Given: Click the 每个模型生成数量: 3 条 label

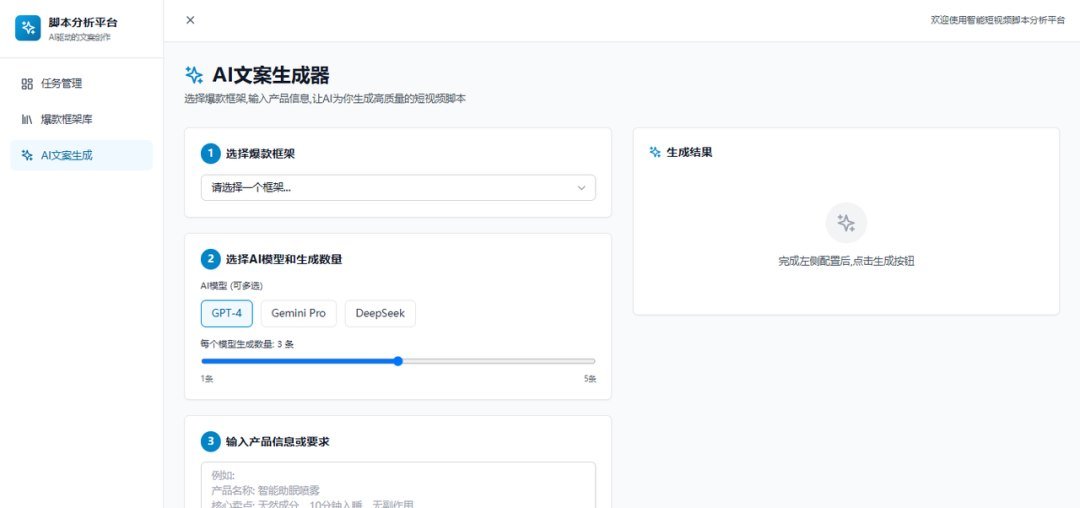Looking at the screenshot, I should pos(247,344).
